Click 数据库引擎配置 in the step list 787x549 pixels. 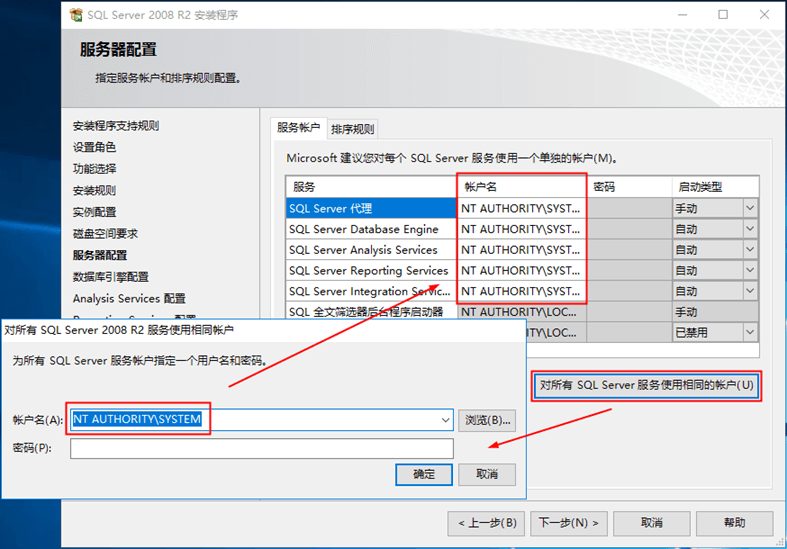pyautogui.click(x=110, y=277)
